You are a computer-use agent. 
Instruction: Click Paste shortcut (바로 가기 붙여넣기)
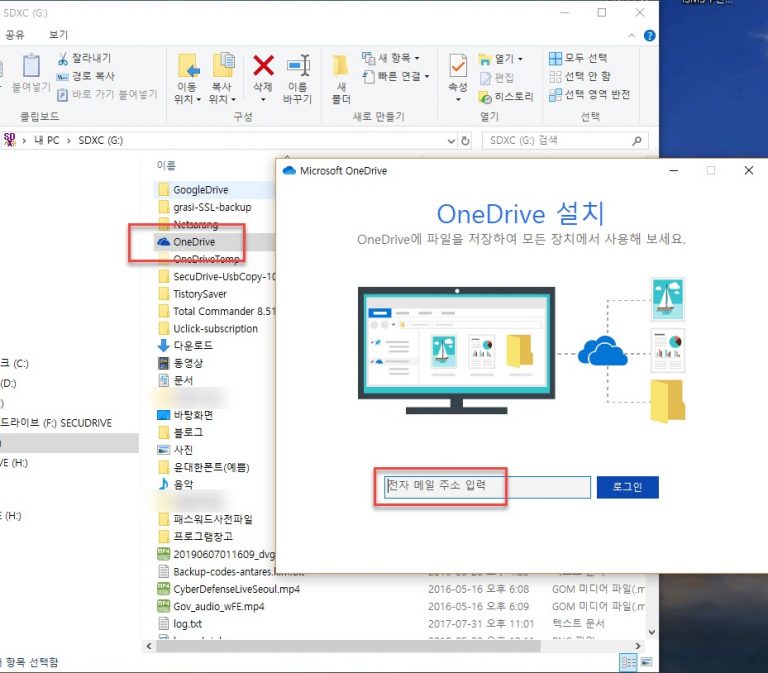107,95
